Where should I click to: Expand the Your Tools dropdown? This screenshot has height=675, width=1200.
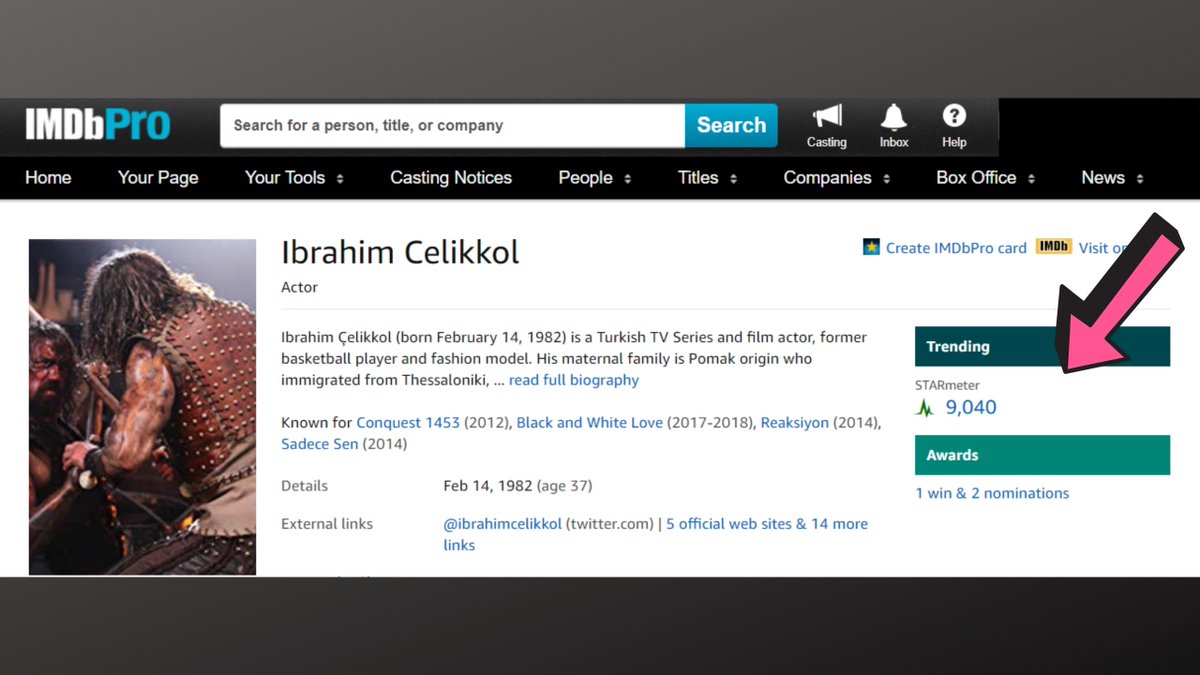click(x=294, y=177)
